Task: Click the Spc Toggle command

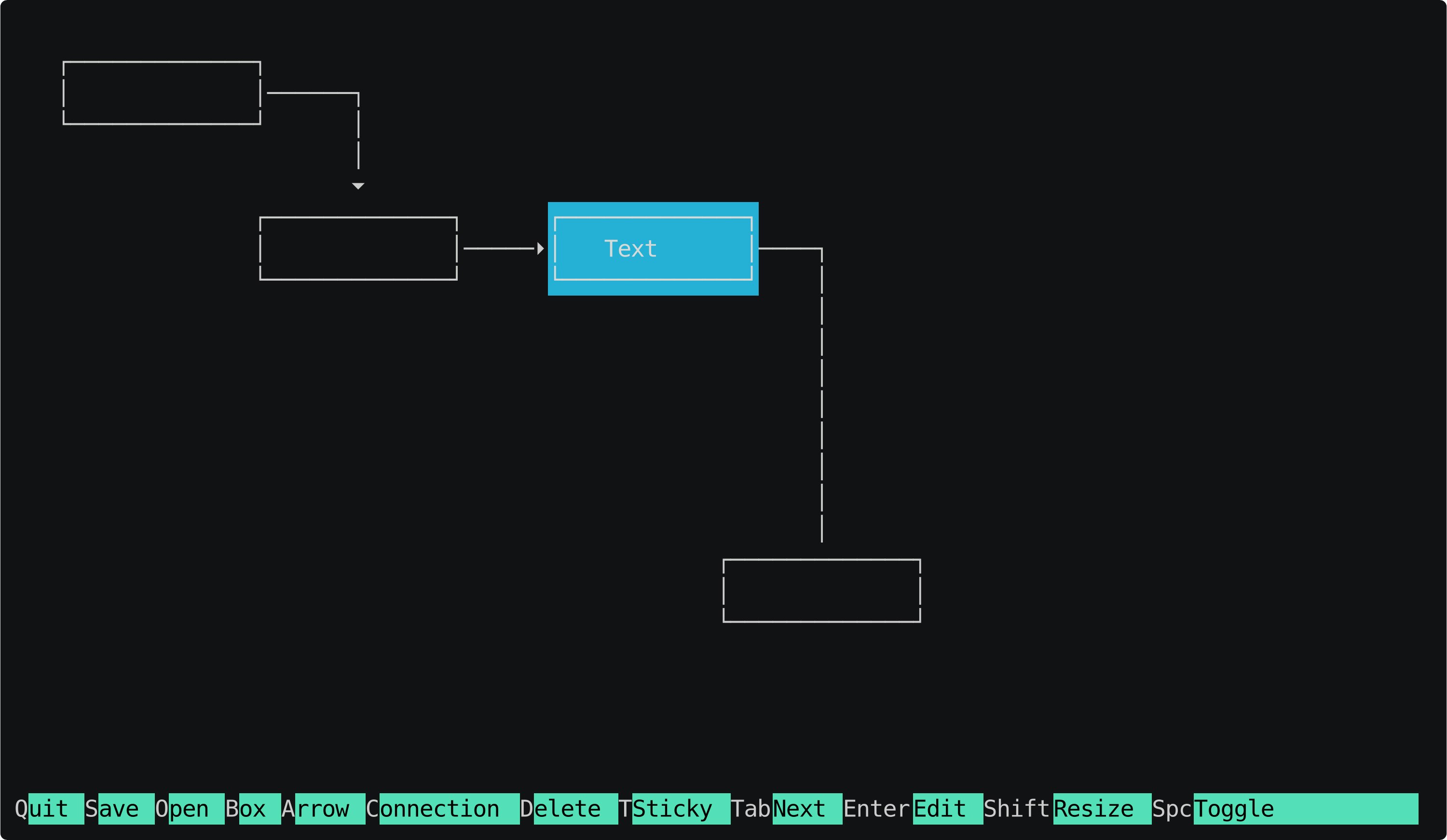Action: pyautogui.click(x=1285, y=809)
